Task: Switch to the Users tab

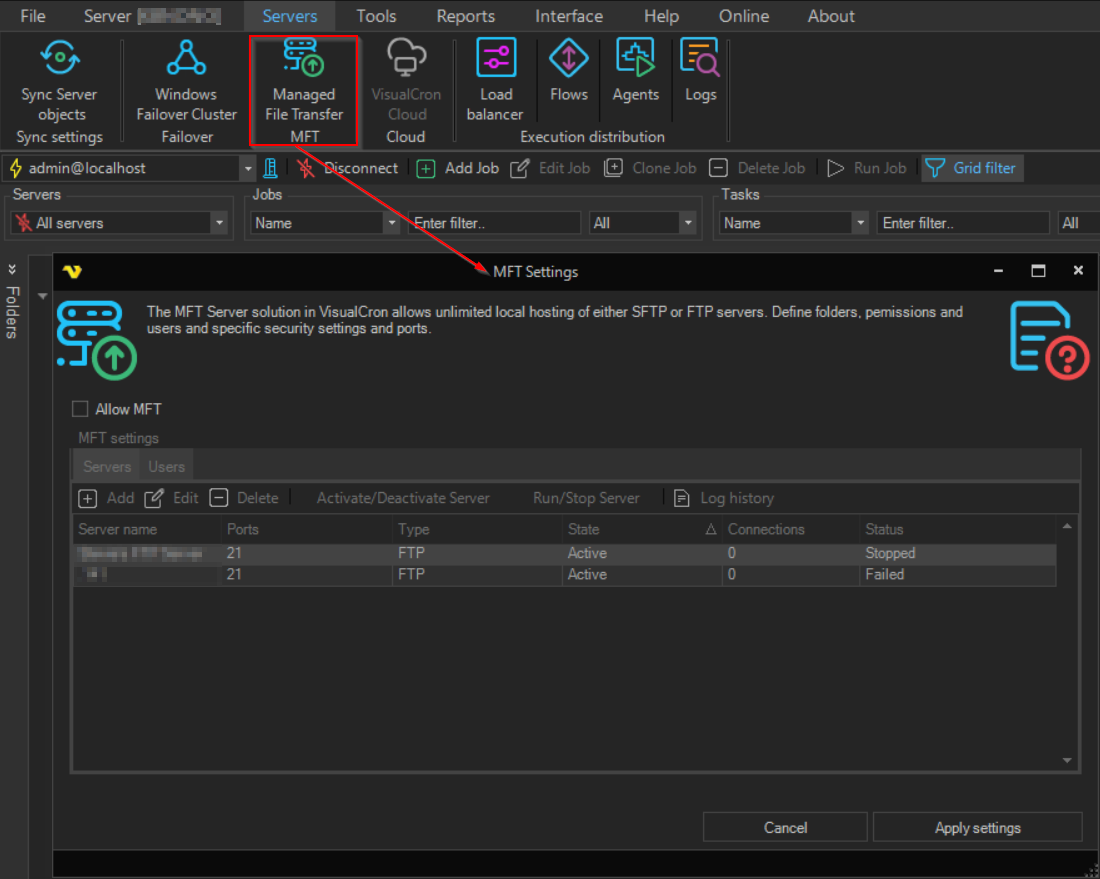Action: click(166, 466)
